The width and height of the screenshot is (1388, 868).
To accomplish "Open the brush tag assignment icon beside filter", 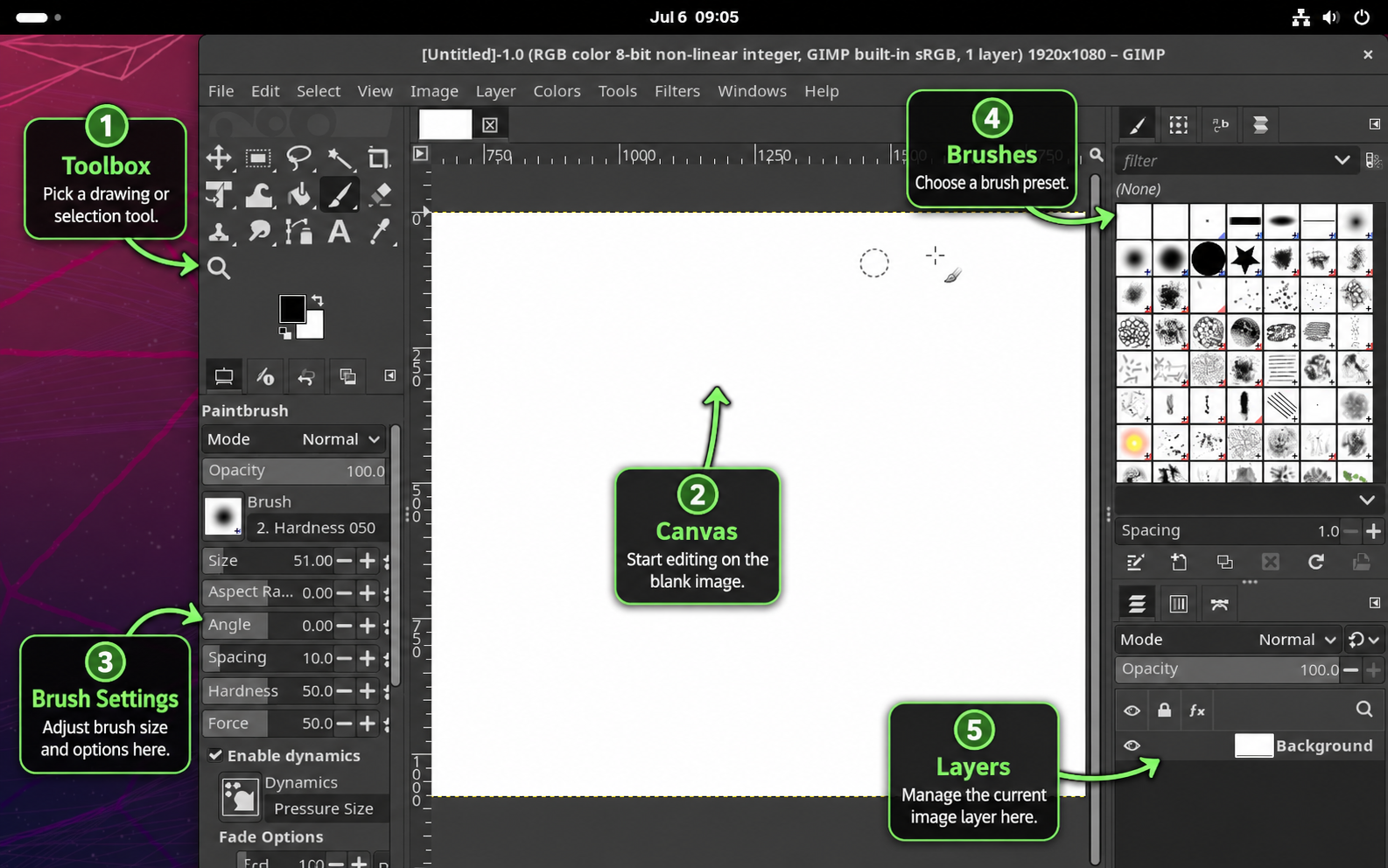I will (x=1372, y=161).
